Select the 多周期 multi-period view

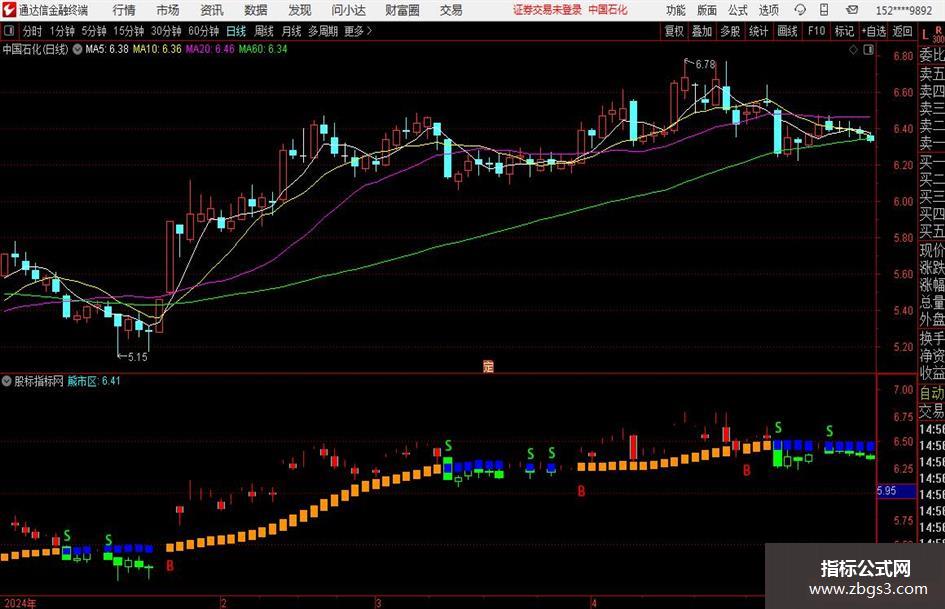pyautogui.click(x=323, y=31)
